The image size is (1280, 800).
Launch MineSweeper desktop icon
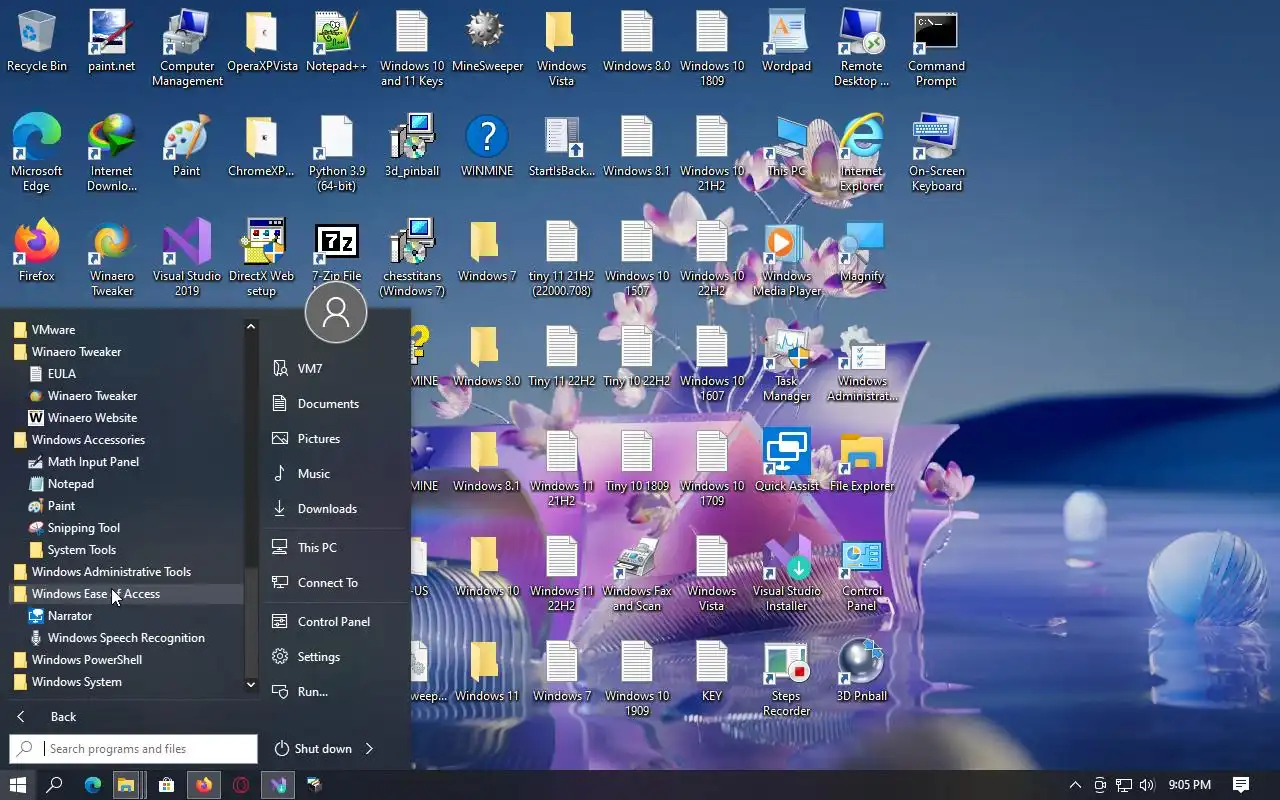click(487, 42)
